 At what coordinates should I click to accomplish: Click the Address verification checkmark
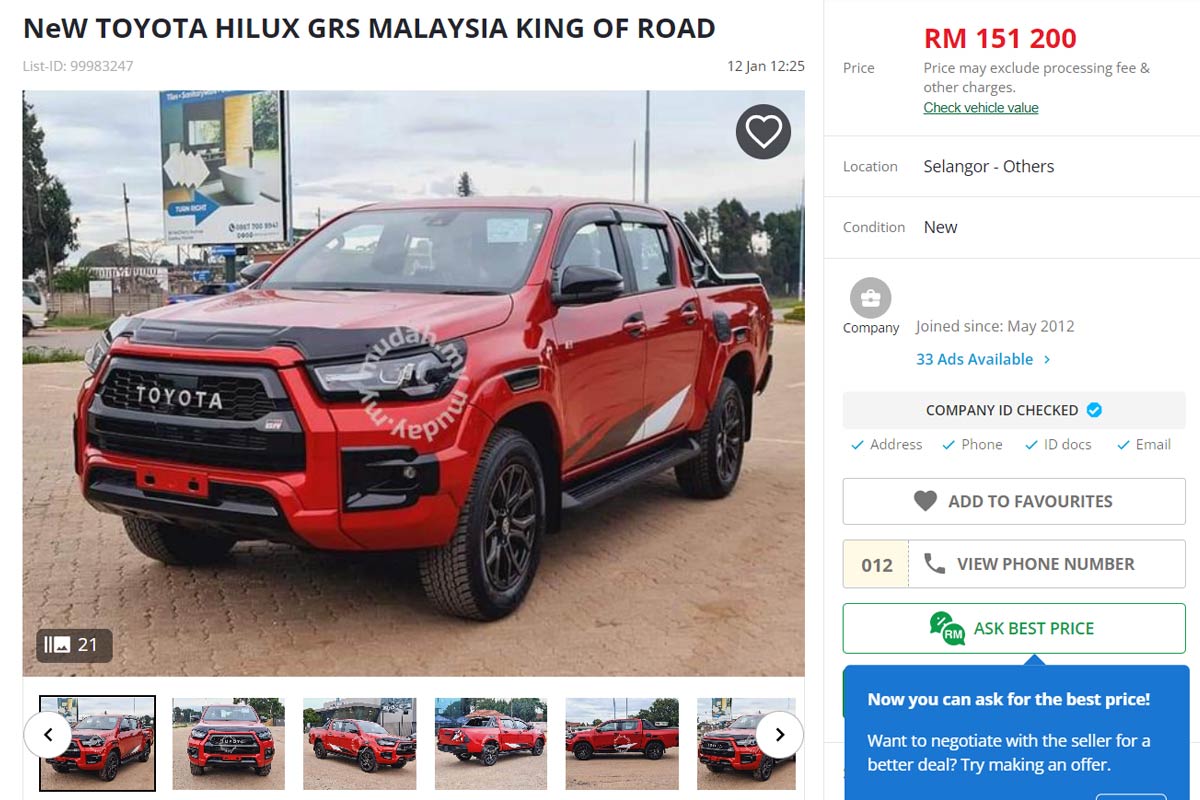(x=857, y=445)
